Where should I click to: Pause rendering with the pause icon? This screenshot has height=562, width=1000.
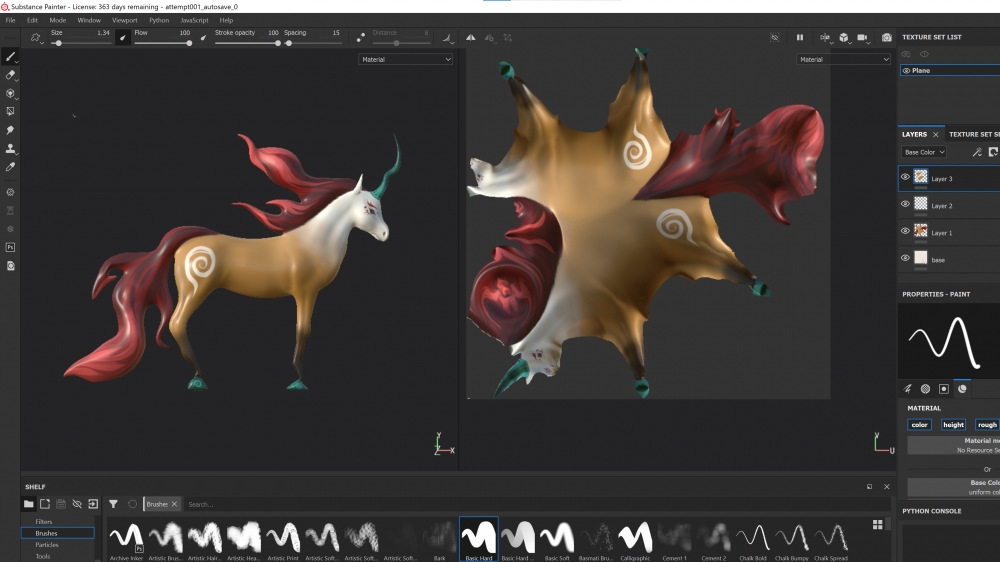tap(799, 38)
